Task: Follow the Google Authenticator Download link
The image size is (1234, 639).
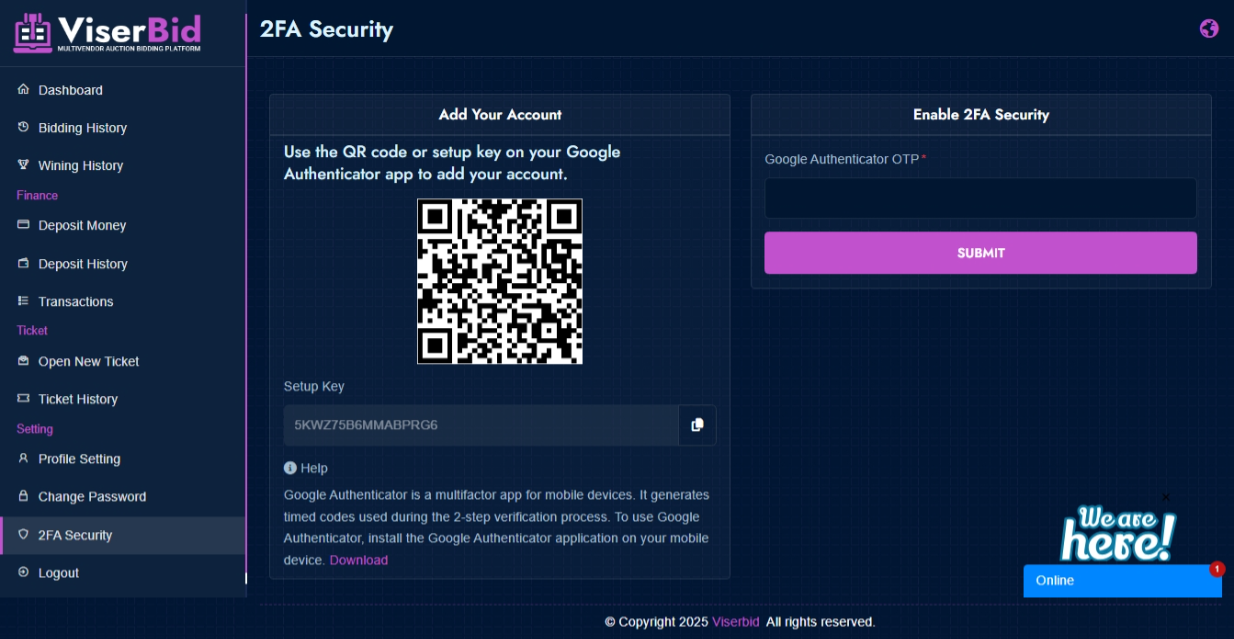Action: pyautogui.click(x=359, y=560)
